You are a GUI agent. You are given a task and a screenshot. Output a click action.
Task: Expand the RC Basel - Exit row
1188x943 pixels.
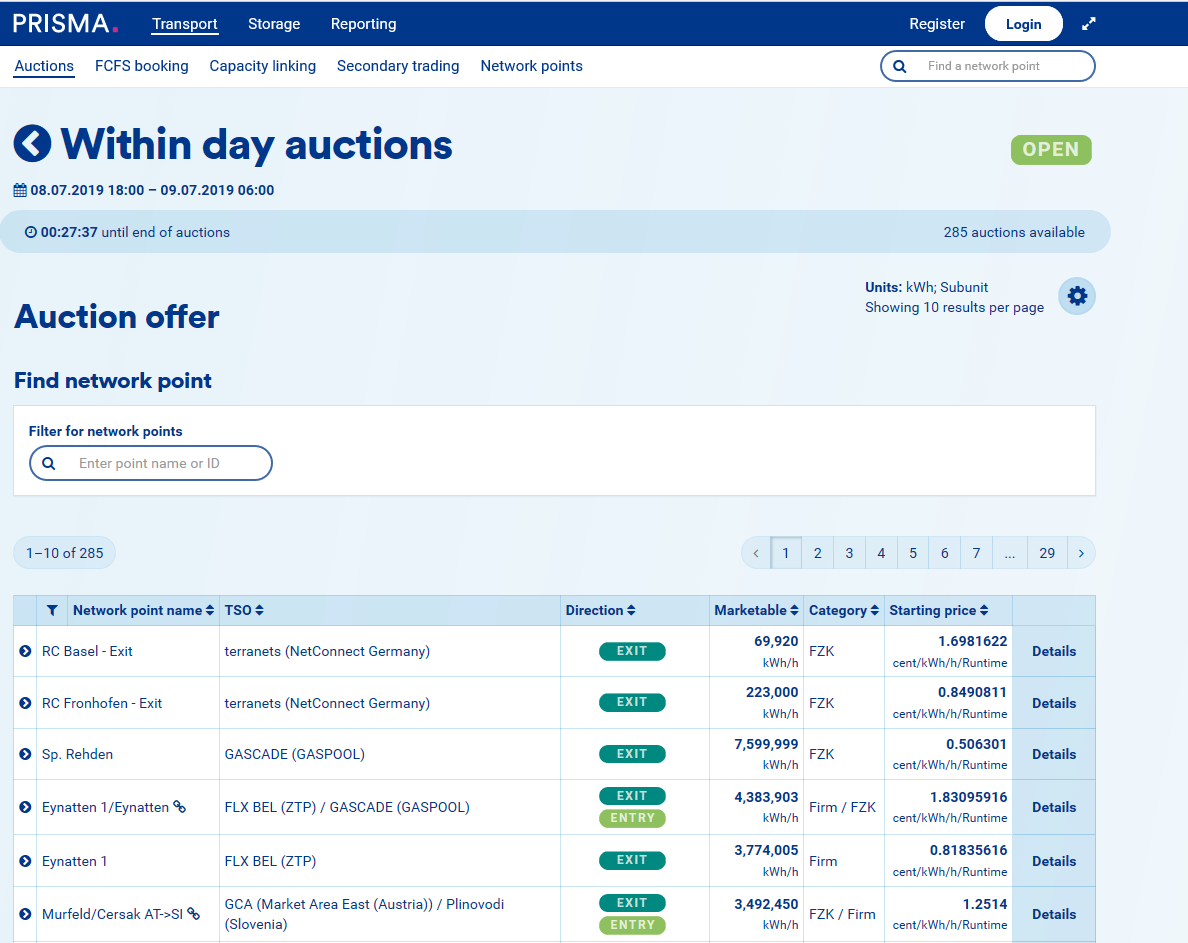25,651
